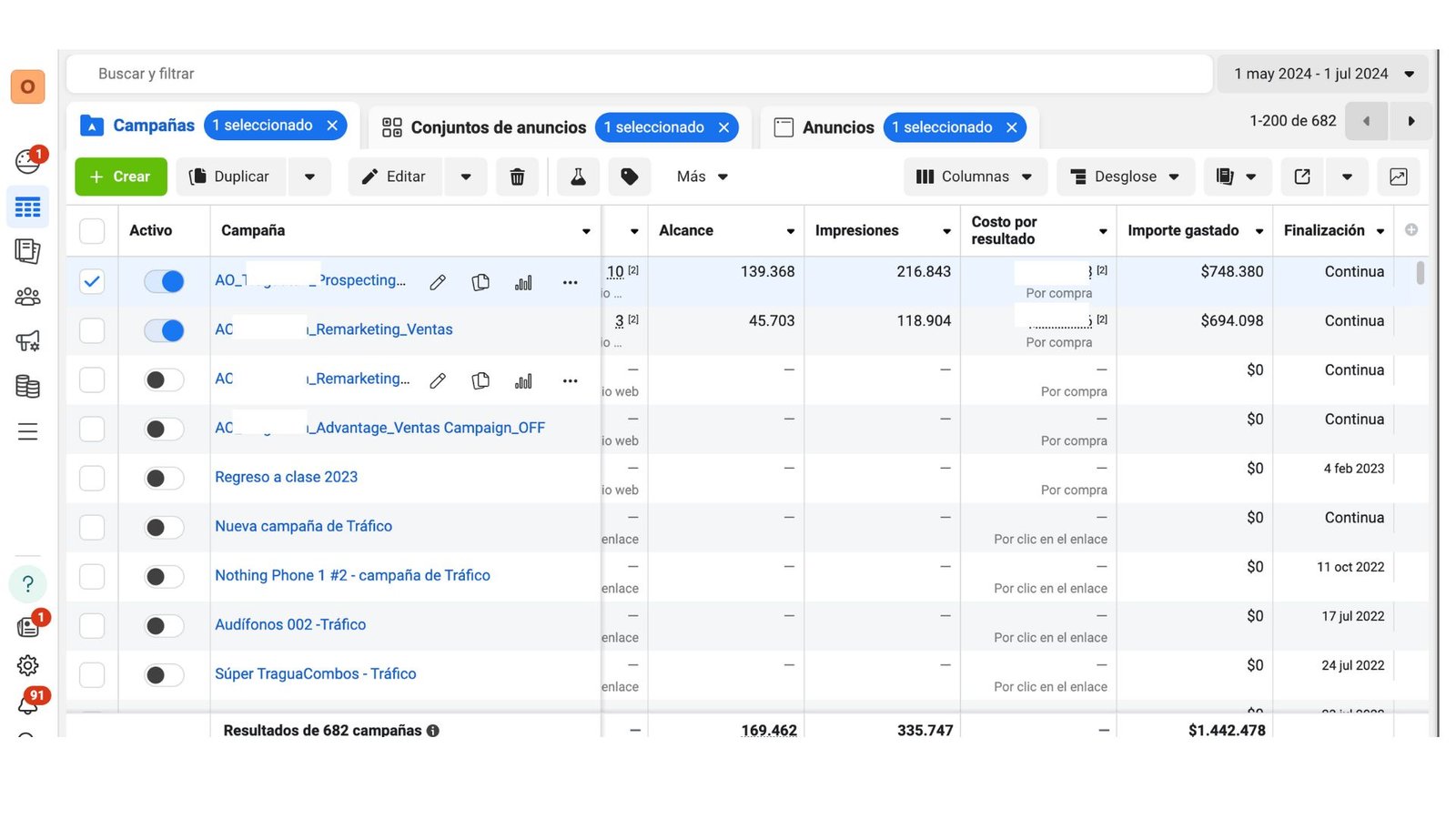Open the tag rules icon in toolbar
Viewport: 1456px width, 819px height.
pos(630,177)
